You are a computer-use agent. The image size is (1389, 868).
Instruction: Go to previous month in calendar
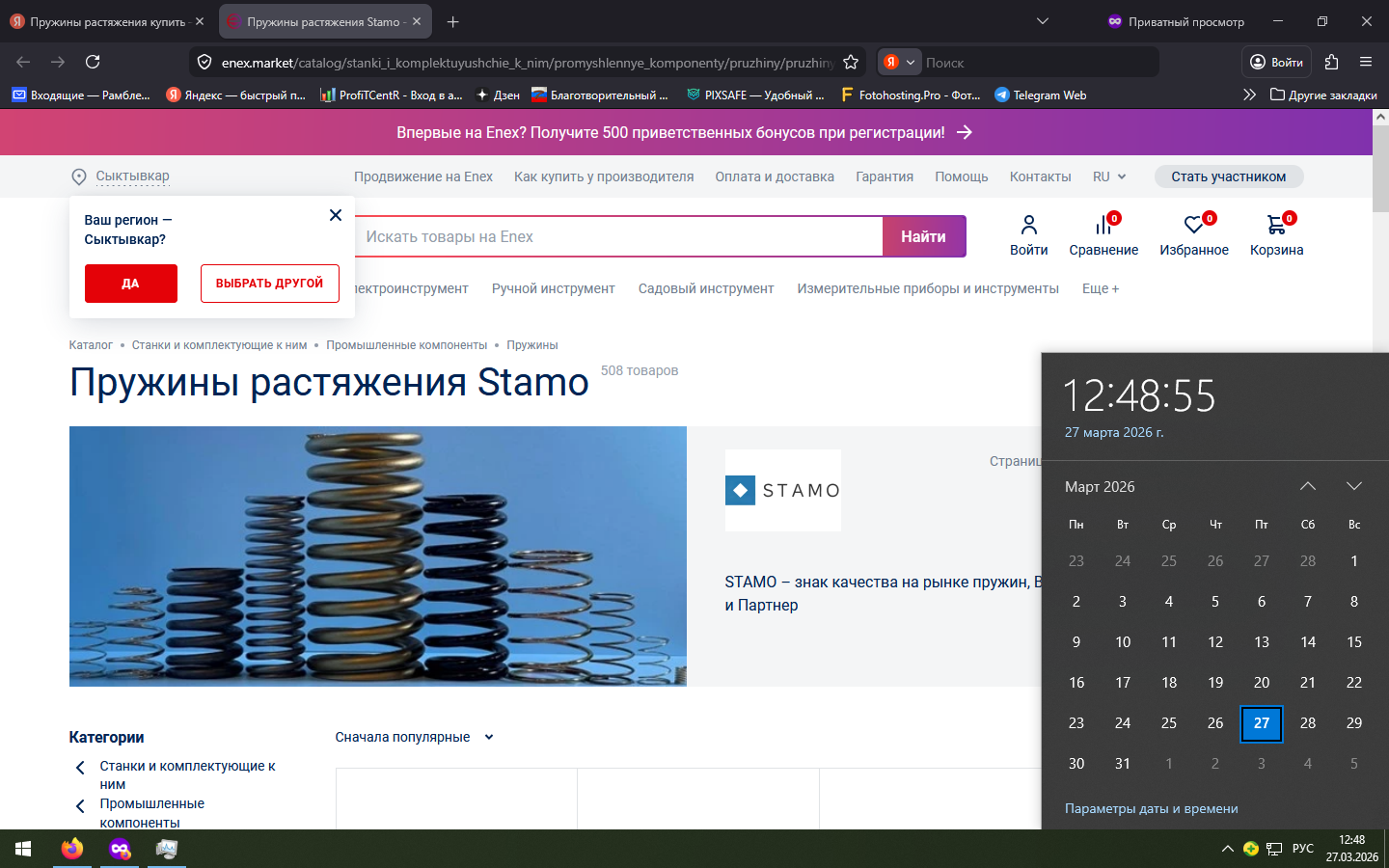tap(1307, 486)
